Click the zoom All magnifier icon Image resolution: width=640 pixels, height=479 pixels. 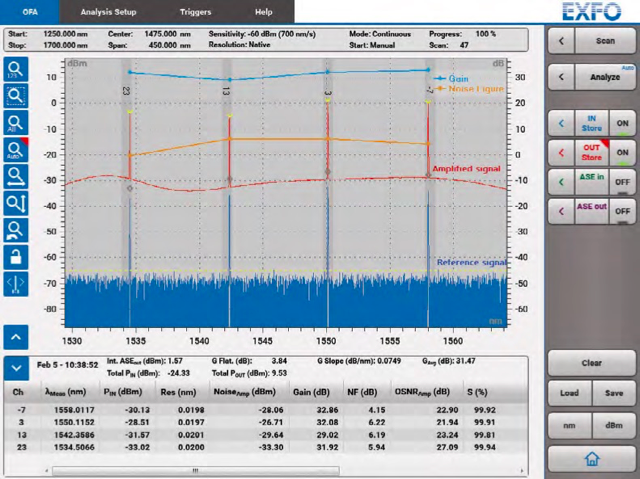16,123
